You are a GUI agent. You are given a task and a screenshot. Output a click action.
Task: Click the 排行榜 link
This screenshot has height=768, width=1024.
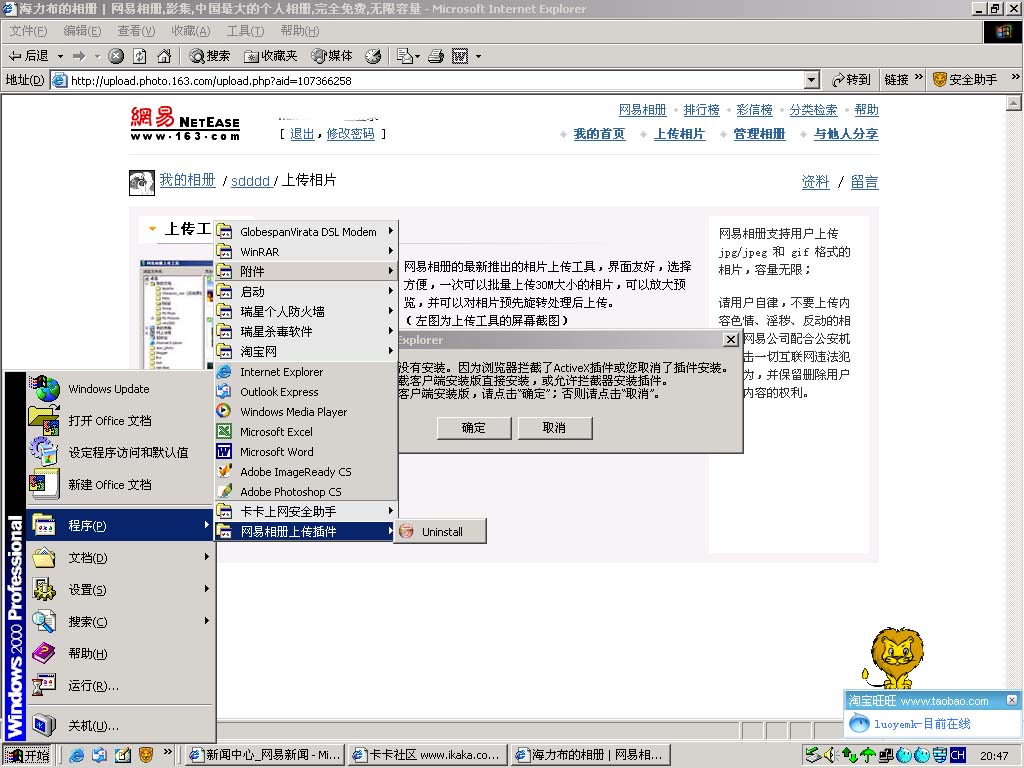tap(701, 110)
